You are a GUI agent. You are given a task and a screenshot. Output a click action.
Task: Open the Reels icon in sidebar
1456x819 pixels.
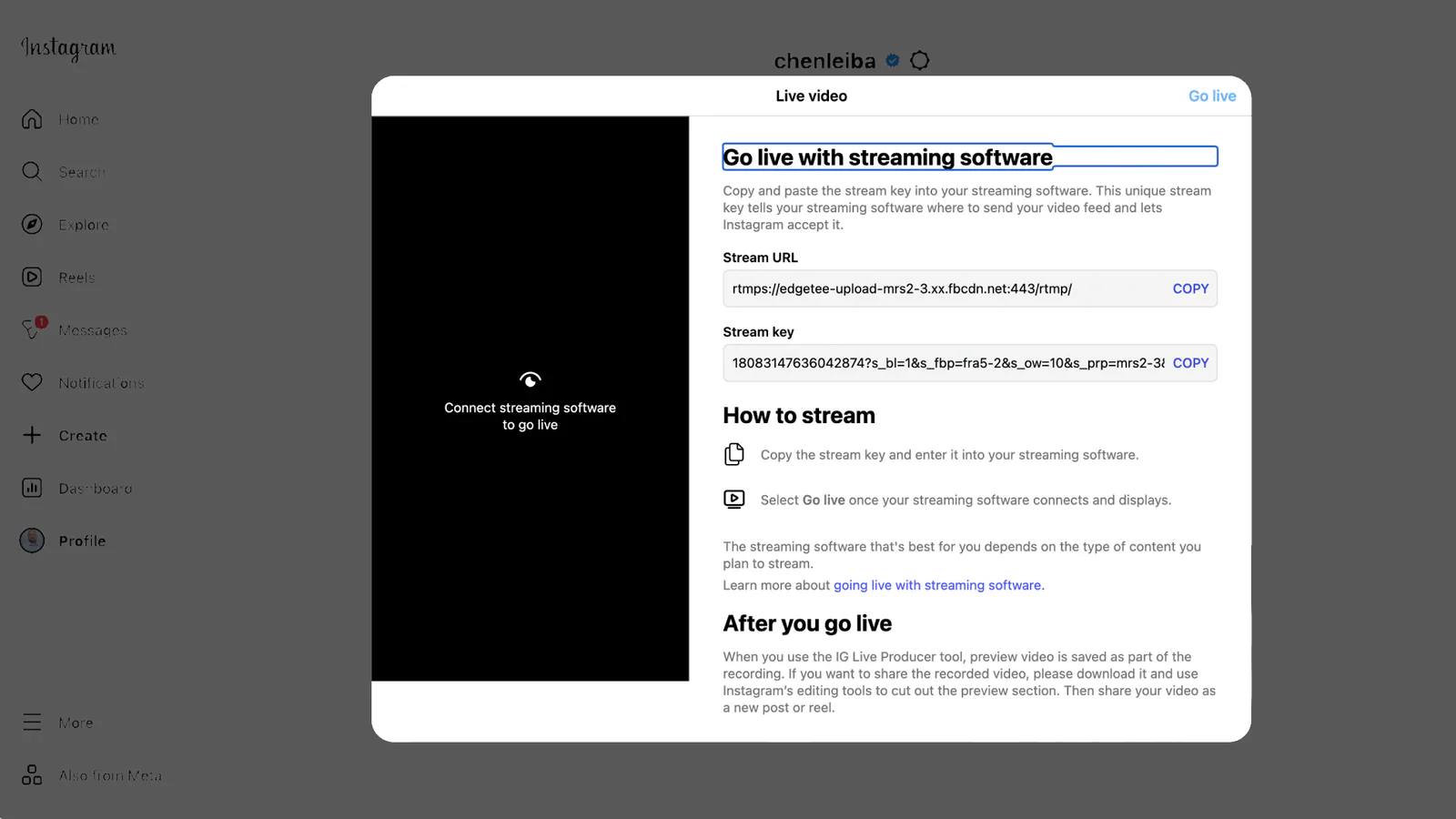click(x=32, y=278)
